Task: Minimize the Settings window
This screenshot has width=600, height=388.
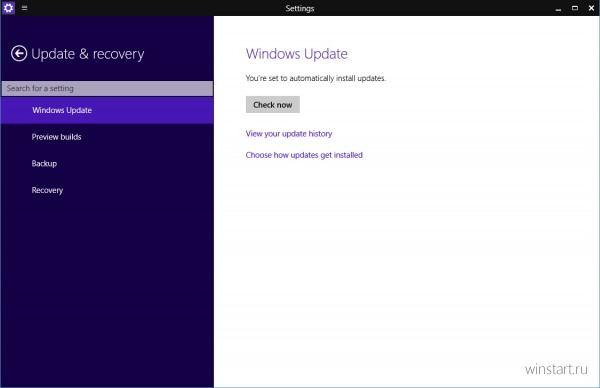Action: click(x=558, y=8)
